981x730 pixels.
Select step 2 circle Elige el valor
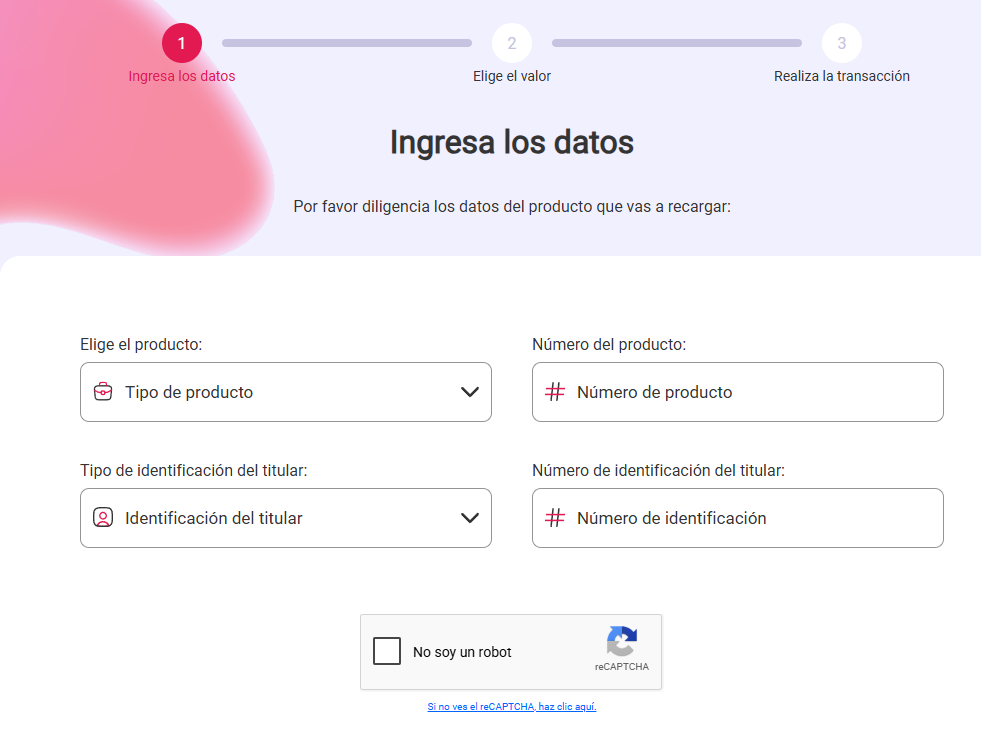pos(512,43)
